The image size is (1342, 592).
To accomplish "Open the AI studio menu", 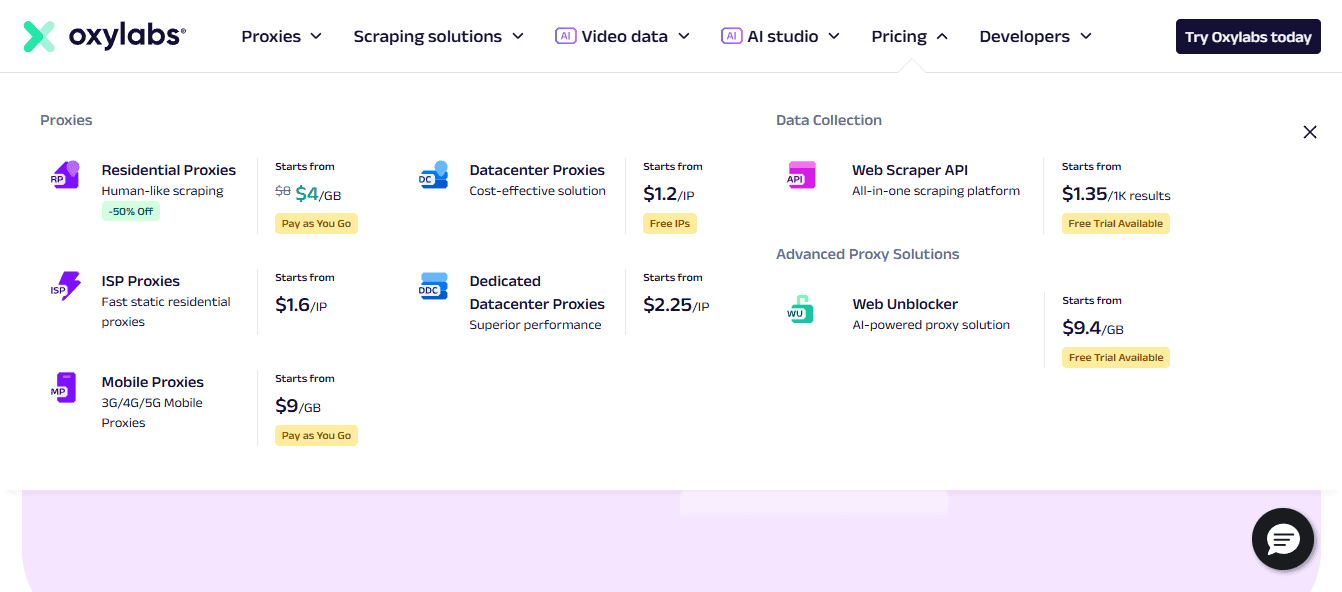I will (x=783, y=36).
